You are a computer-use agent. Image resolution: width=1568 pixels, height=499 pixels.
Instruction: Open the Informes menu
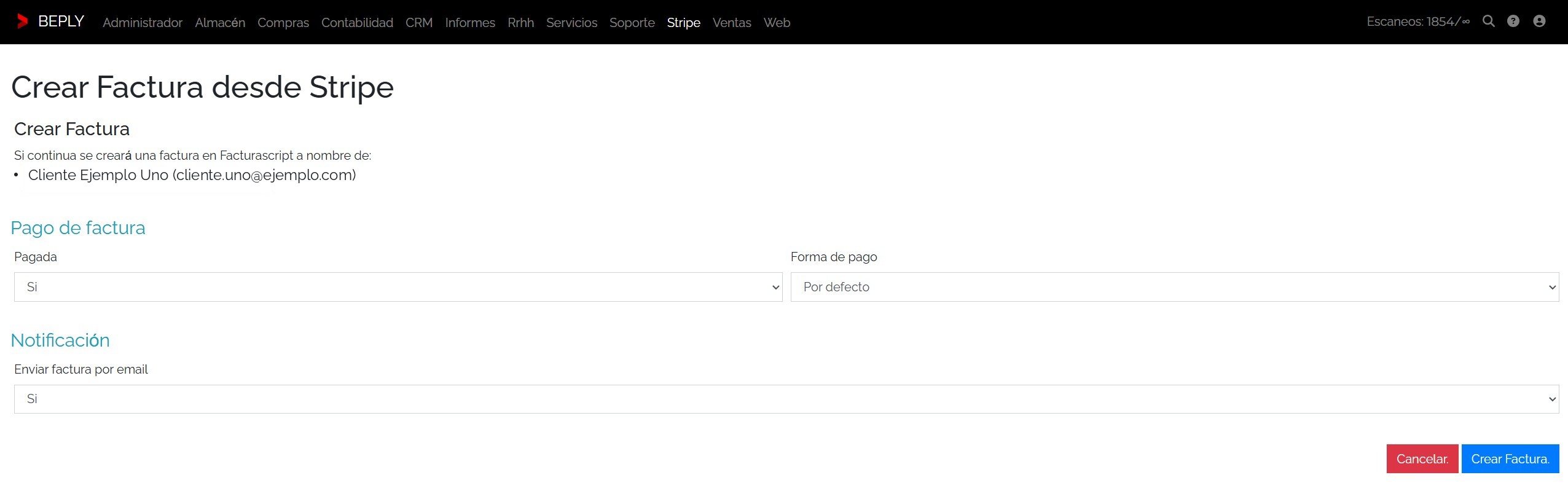pyautogui.click(x=470, y=23)
